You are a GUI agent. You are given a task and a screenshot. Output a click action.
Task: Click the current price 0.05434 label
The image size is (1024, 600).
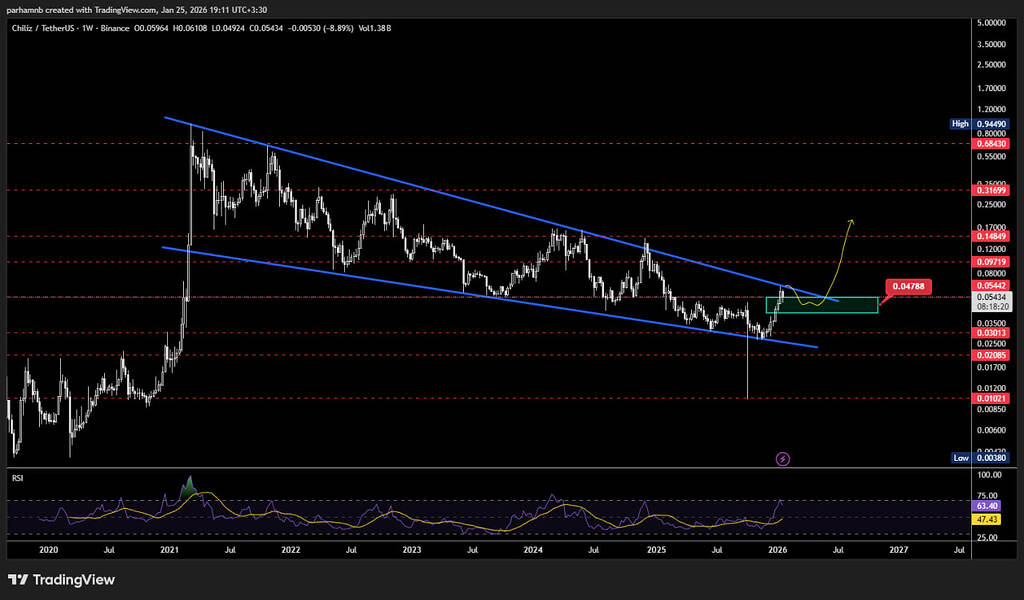click(991, 298)
